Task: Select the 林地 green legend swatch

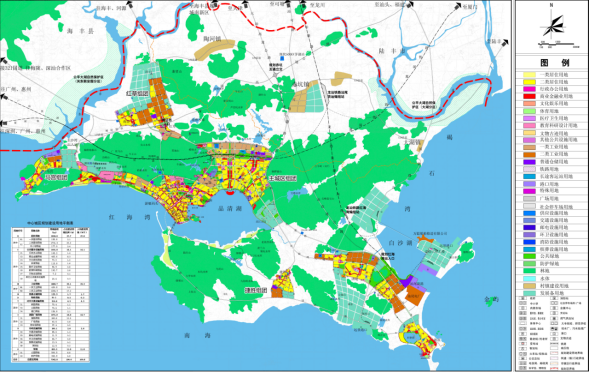Action: [x=530, y=271]
